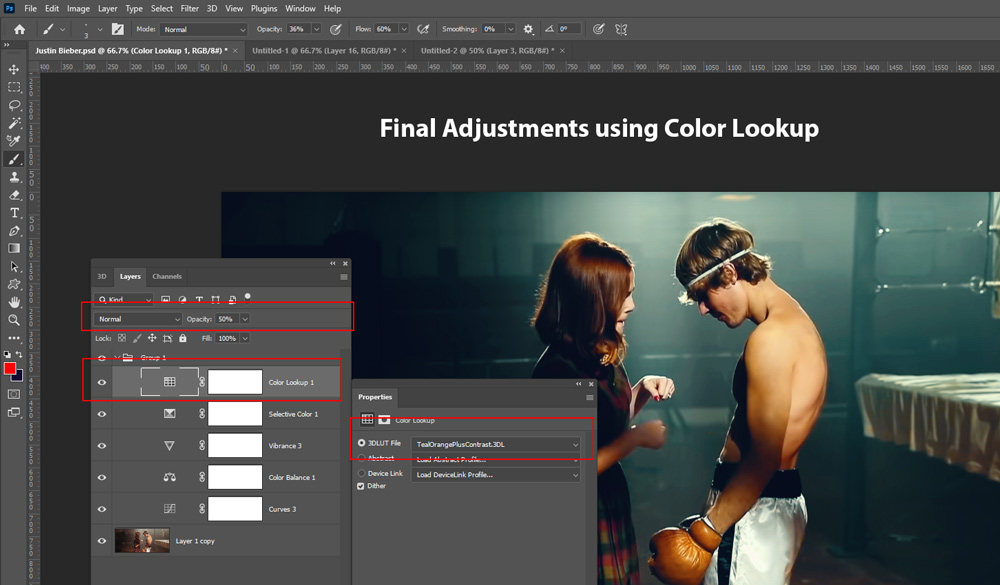The height and width of the screenshot is (585, 1000).
Task: Select the Gradient tool
Action: pyautogui.click(x=14, y=248)
